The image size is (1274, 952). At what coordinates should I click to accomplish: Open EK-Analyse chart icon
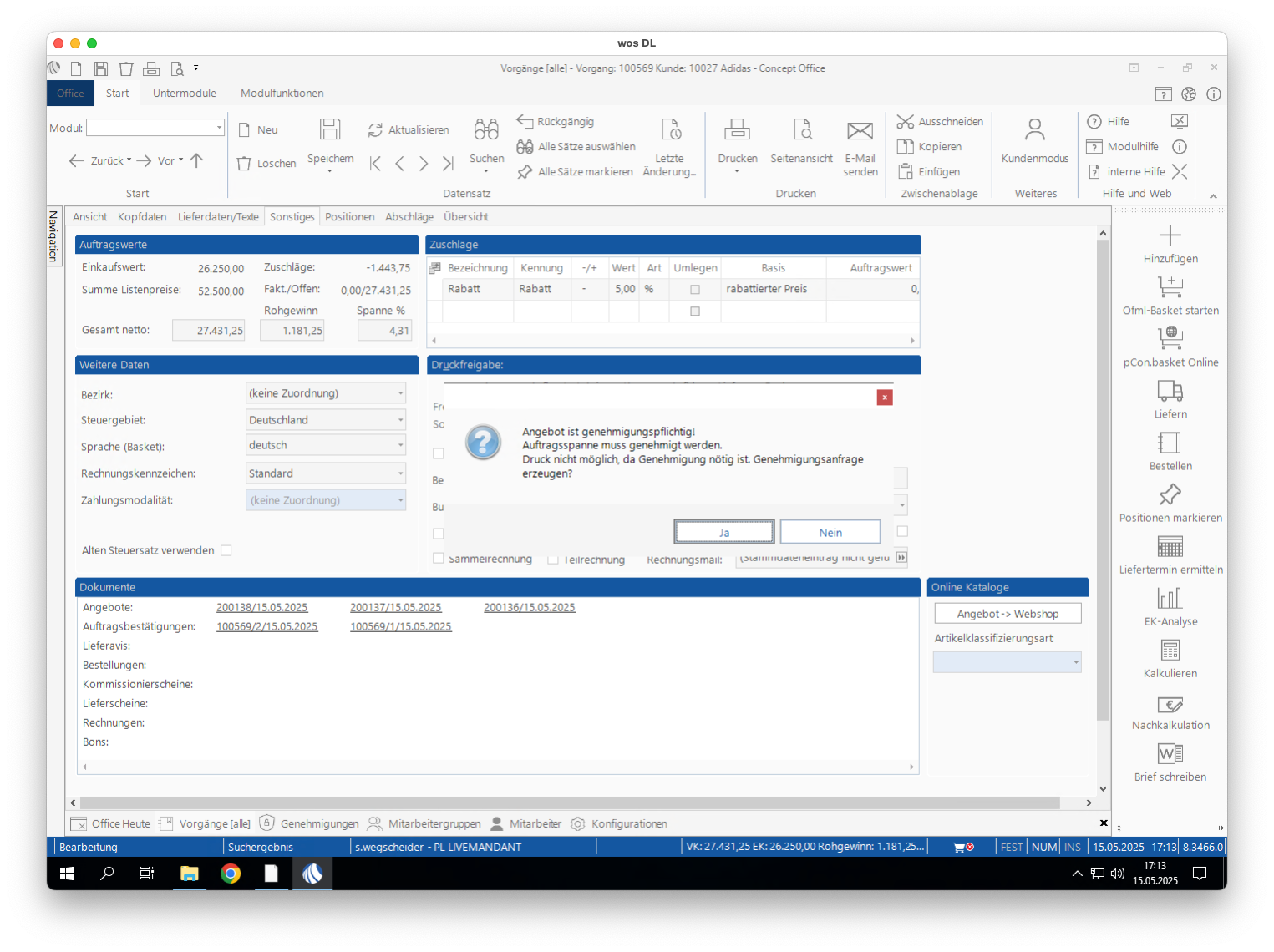1170,598
